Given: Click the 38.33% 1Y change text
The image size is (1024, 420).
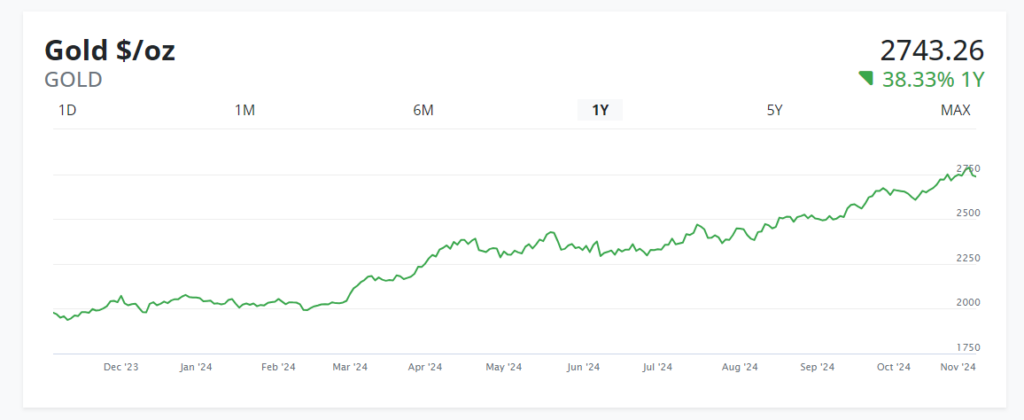Looking at the screenshot, I should [x=933, y=79].
